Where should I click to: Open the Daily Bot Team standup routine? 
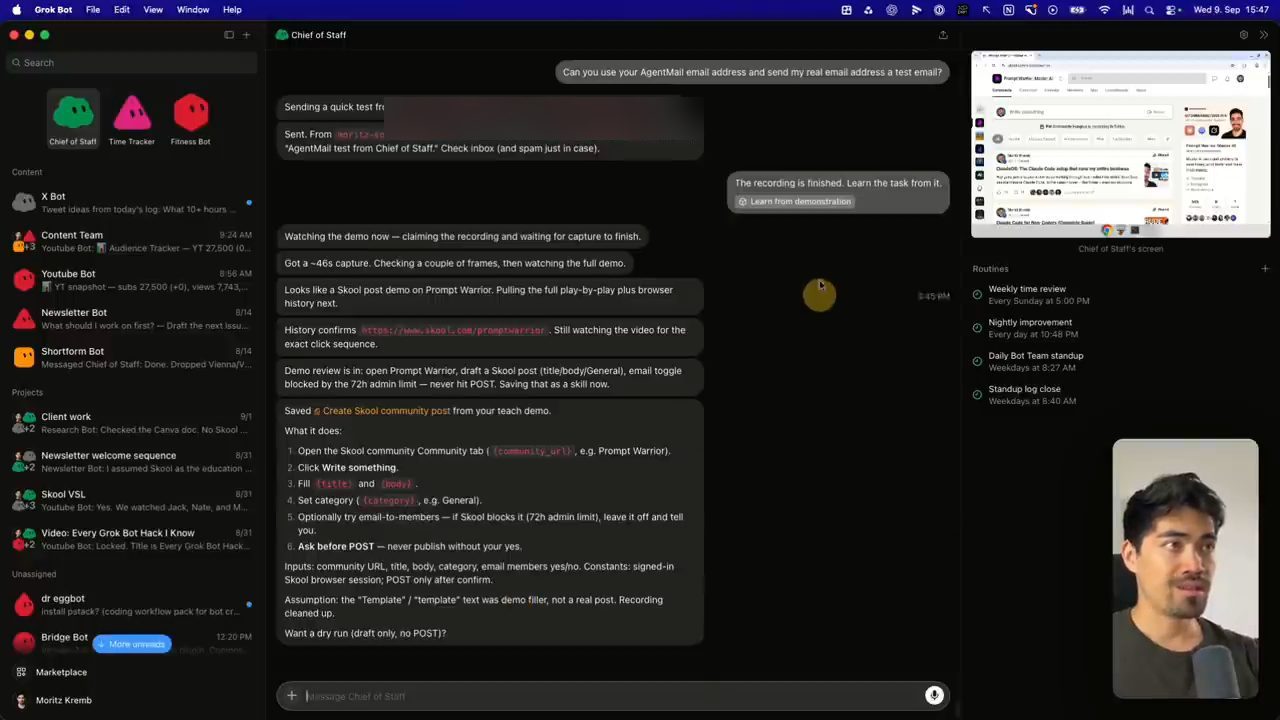pyautogui.click(x=1120, y=362)
